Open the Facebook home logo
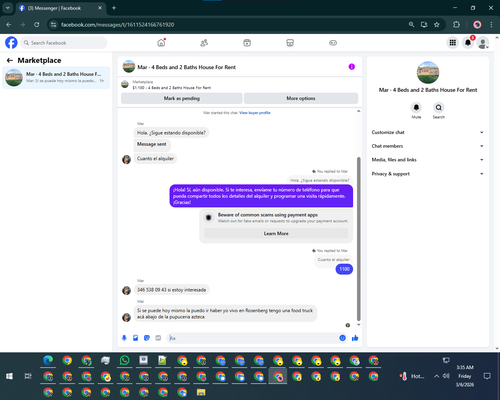500x400 pixels. pyautogui.click(x=11, y=43)
